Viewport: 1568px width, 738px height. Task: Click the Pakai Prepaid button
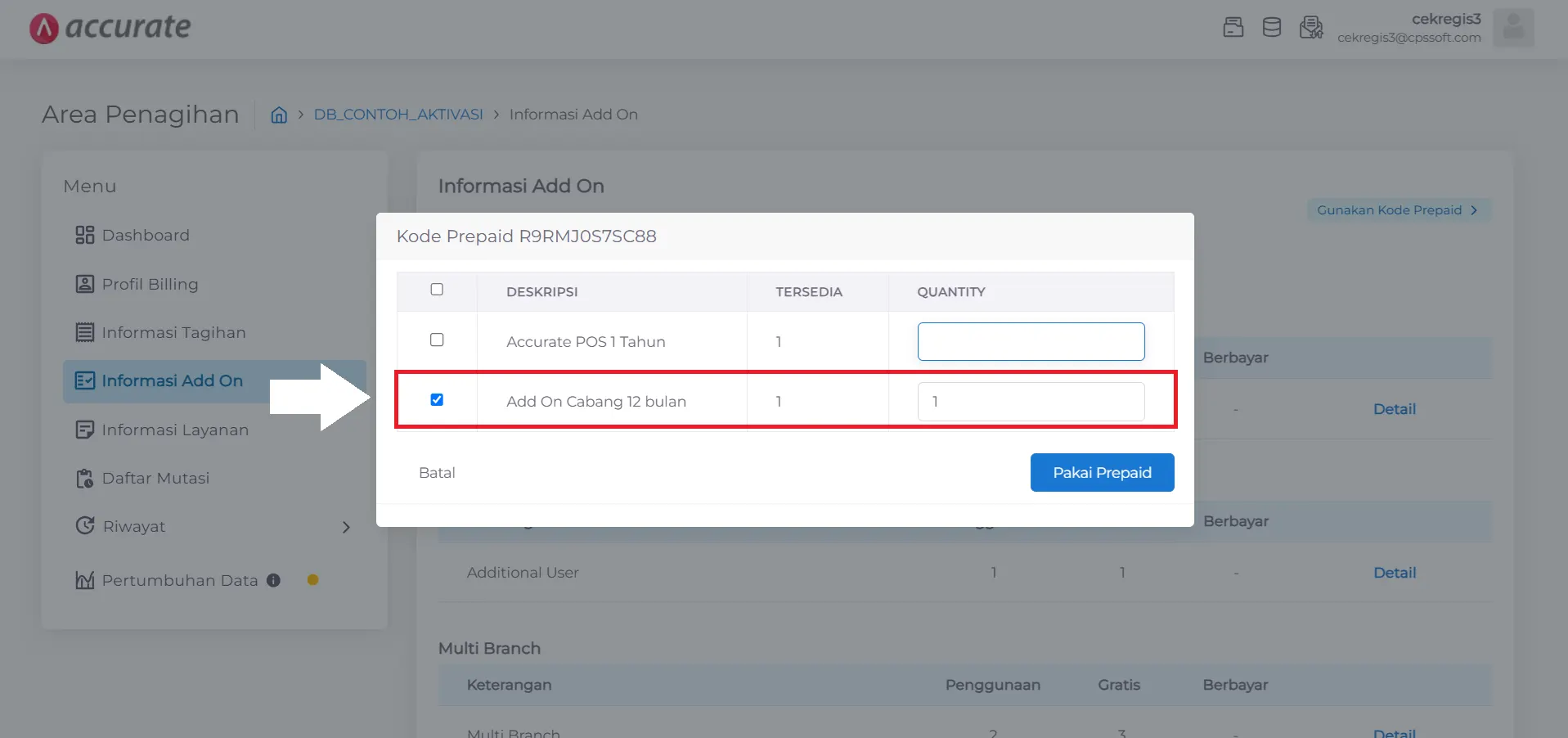point(1102,472)
